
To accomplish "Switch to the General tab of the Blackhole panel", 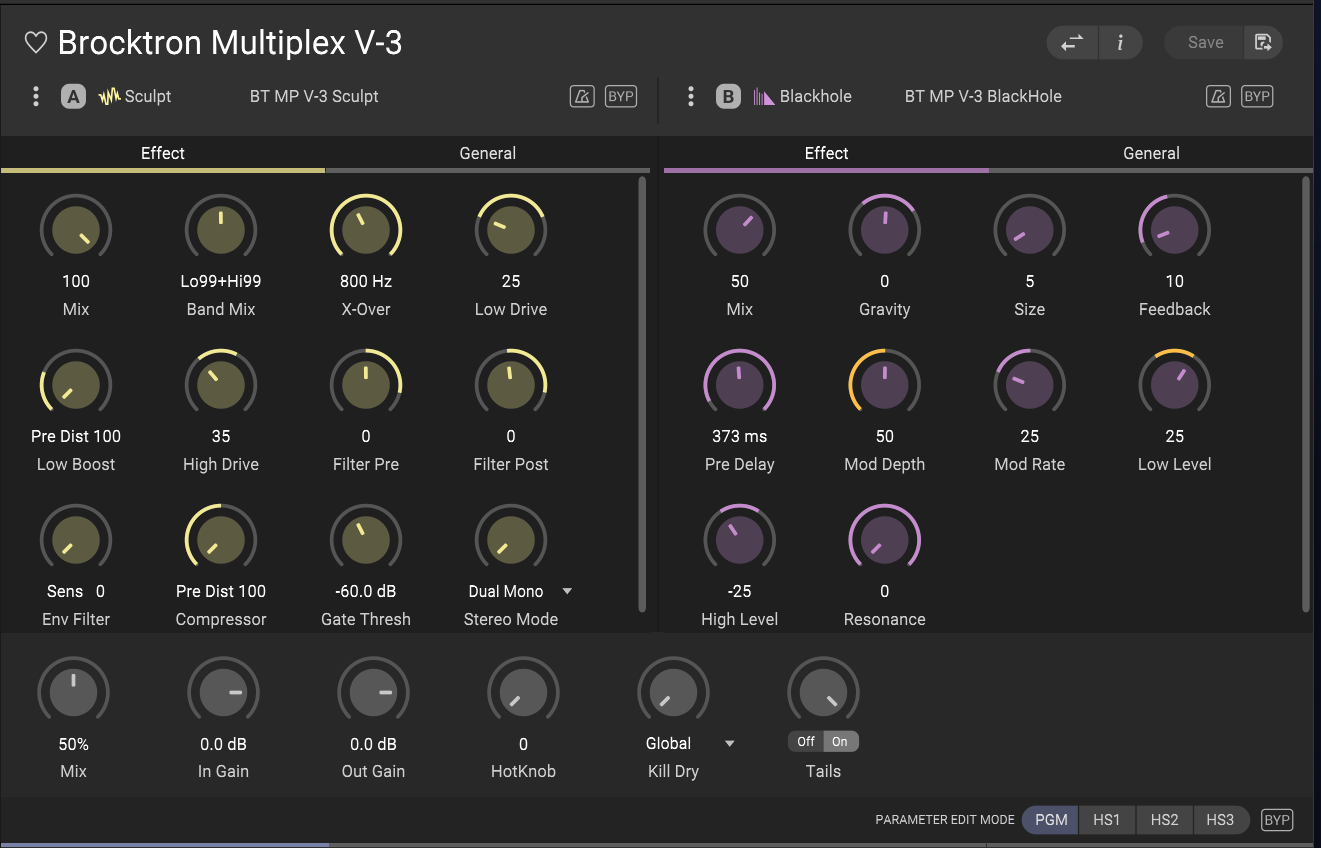I will [x=1151, y=154].
